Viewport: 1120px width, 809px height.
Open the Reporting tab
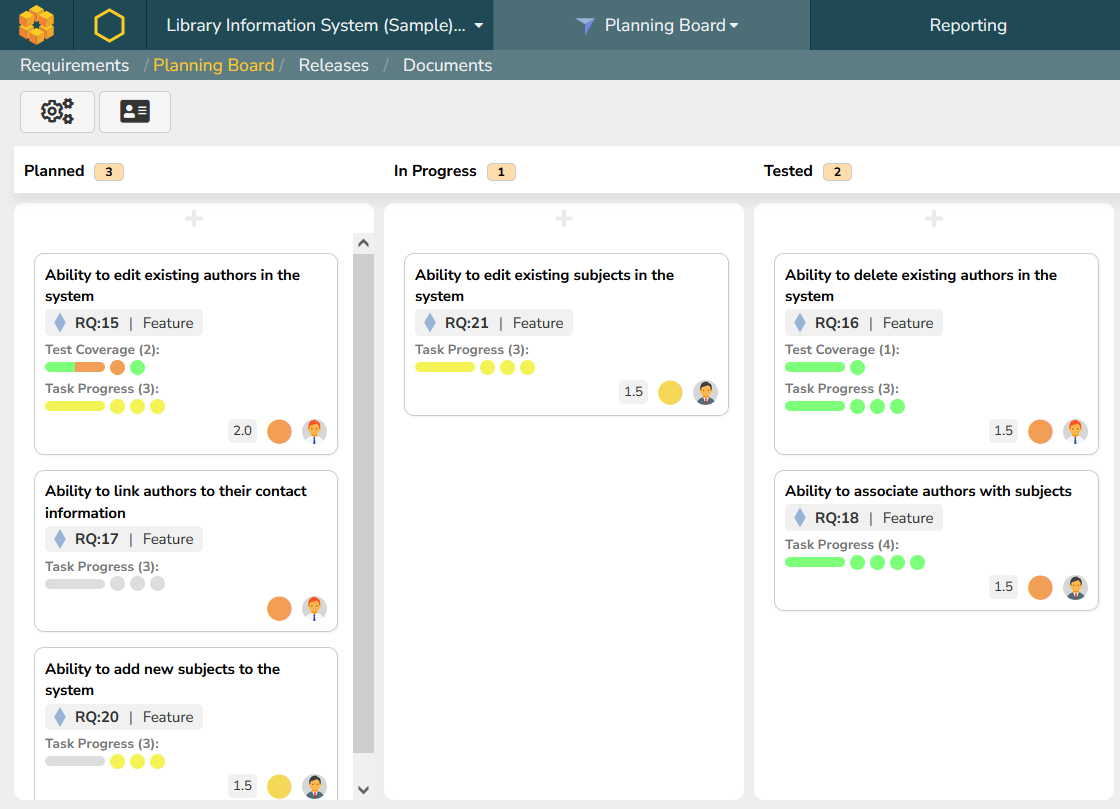click(967, 25)
